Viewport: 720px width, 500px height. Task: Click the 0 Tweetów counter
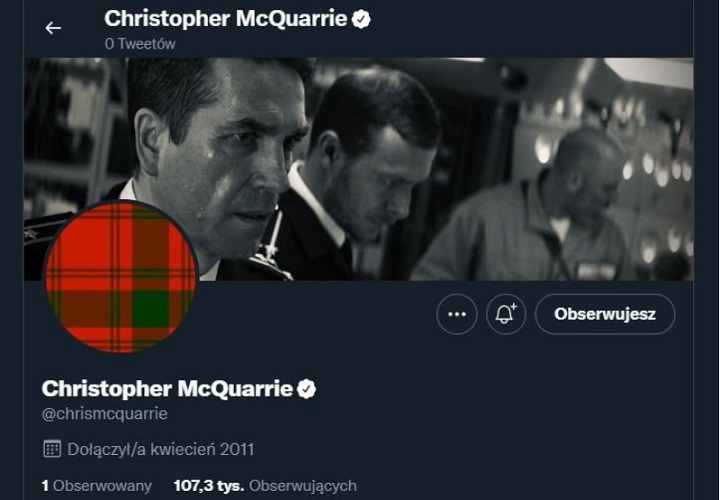coord(140,44)
